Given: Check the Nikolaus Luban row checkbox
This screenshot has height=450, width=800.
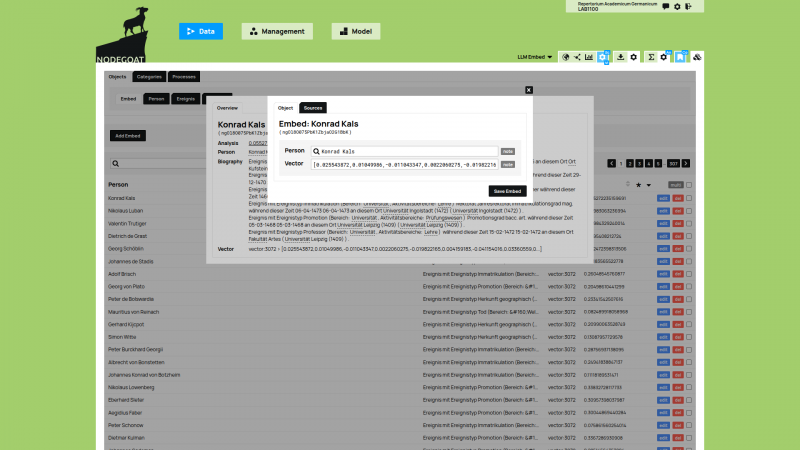Looking at the screenshot, I should pos(689,211).
